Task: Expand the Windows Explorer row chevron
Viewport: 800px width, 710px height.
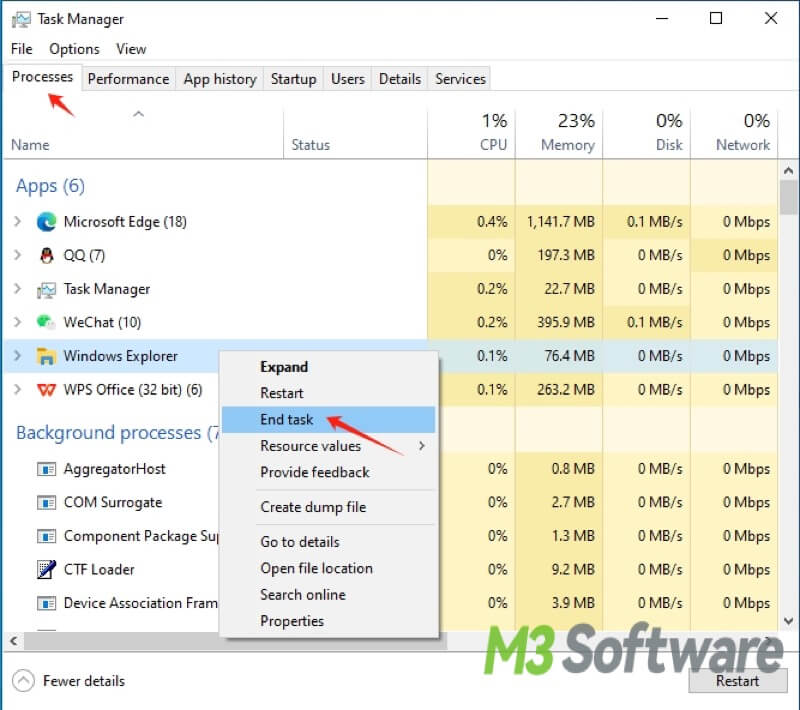Action: (x=17, y=356)
